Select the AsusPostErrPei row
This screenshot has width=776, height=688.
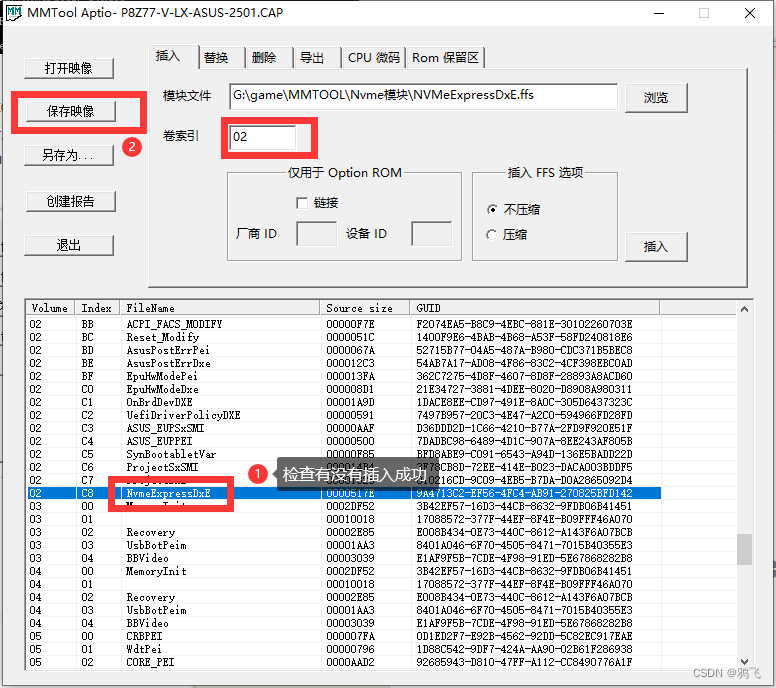tap(343, 350)
